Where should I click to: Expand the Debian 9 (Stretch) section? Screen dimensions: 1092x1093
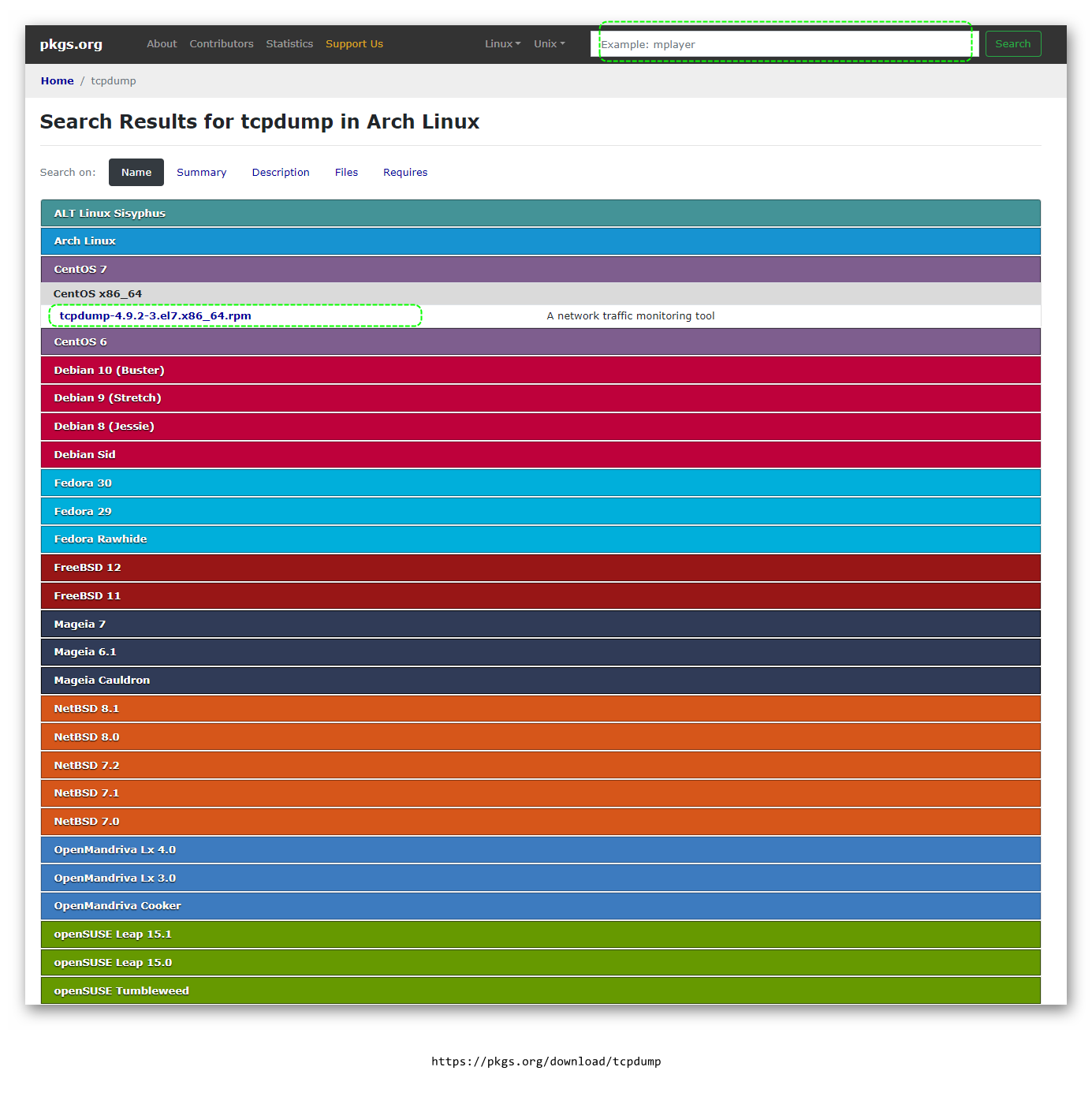tap(541, 398)
